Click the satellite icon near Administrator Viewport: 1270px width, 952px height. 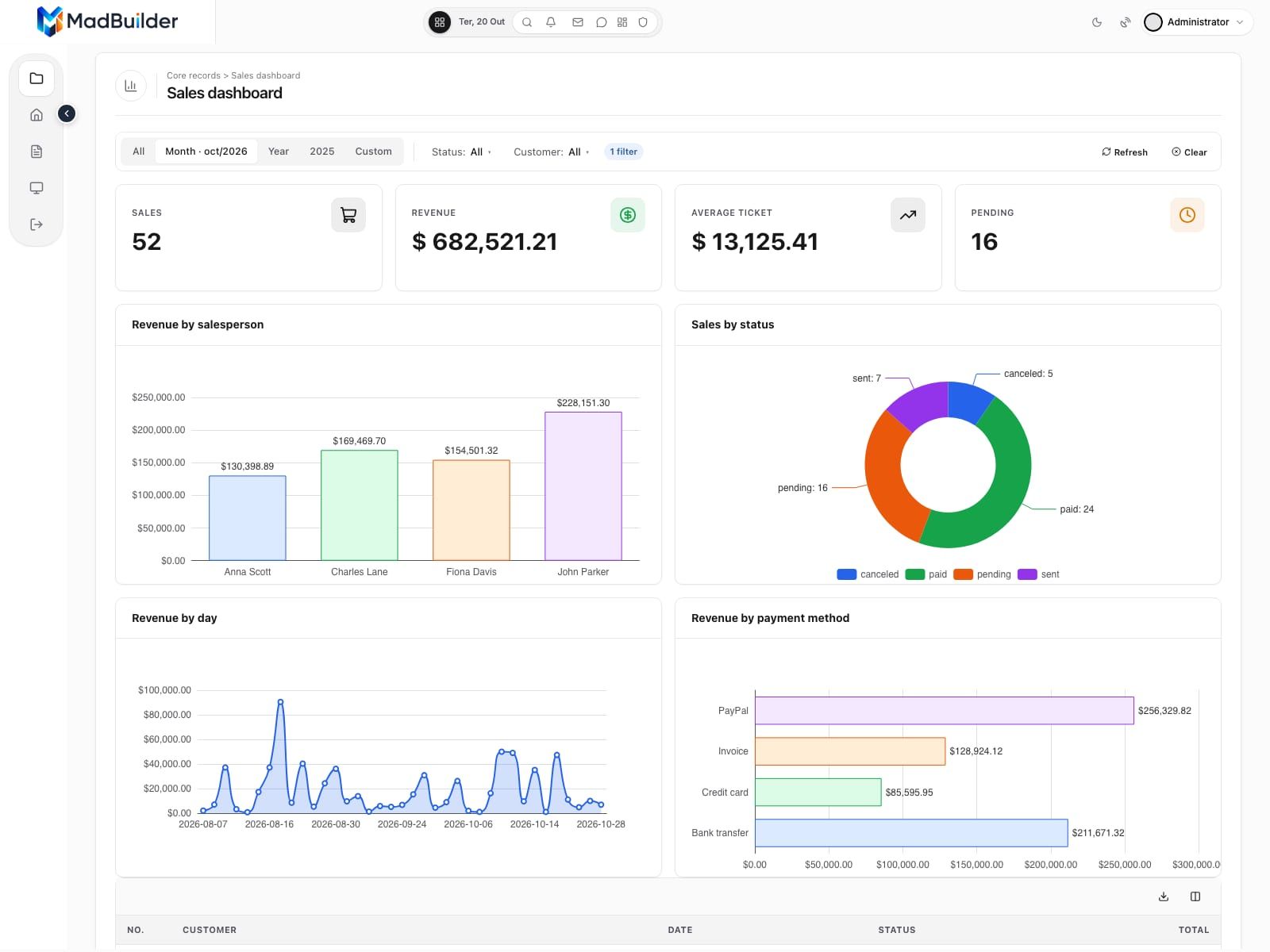[1126, 22]
